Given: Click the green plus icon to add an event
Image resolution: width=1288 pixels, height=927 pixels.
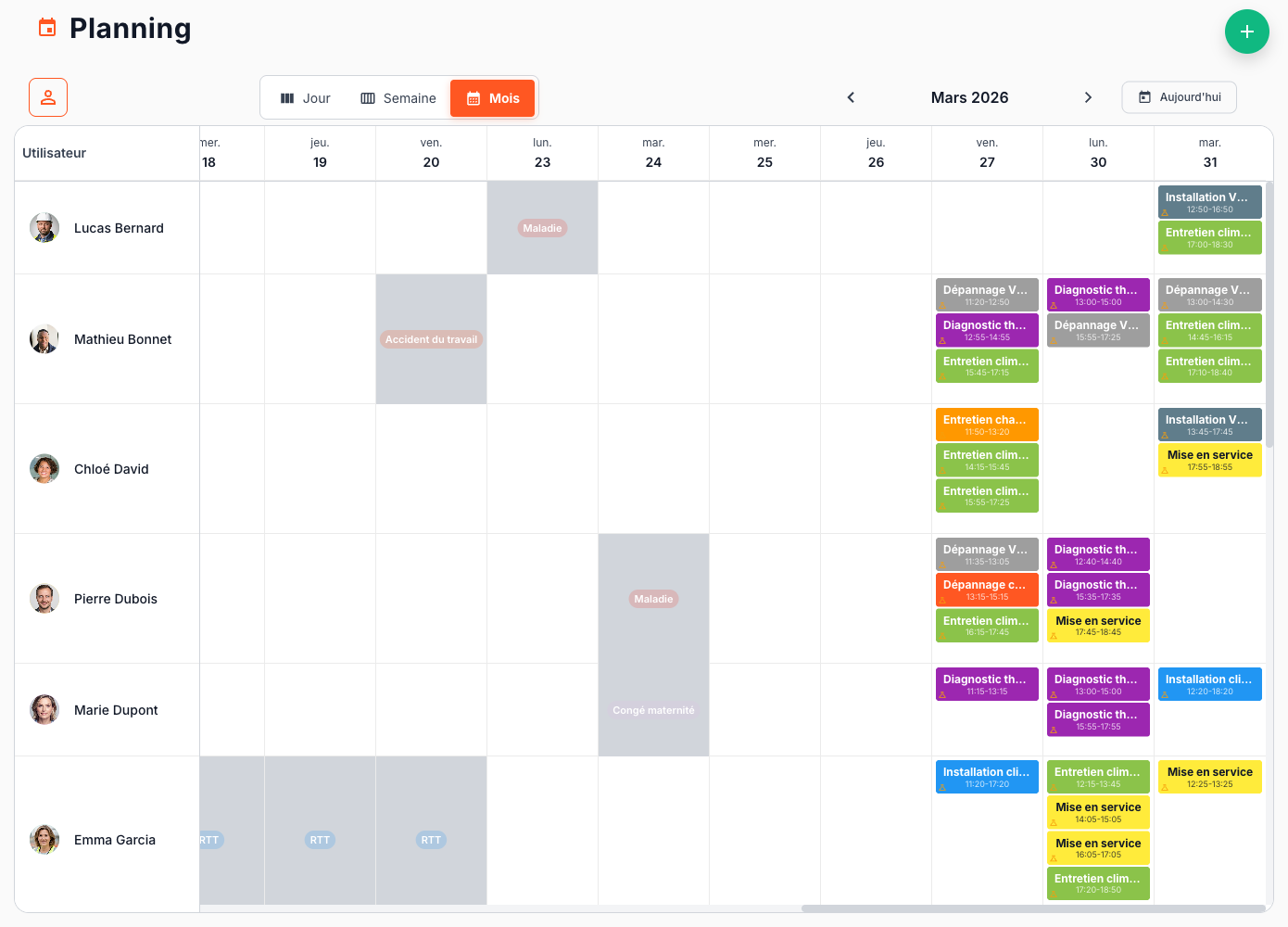Looking at the screenshot, I should tap(1247, 32).
